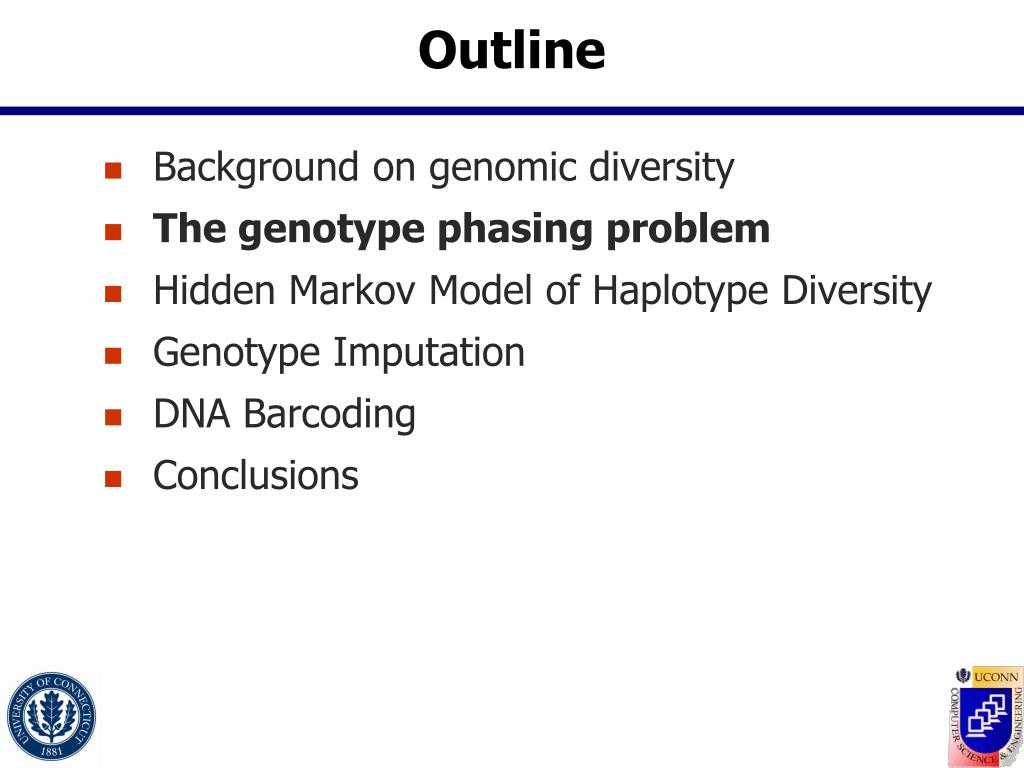Image resolution: width=1024 pixels, height=768 pixels.
Task: Select Hidden Markov Model of Haplotype Diversity
Action: (542, 291)
